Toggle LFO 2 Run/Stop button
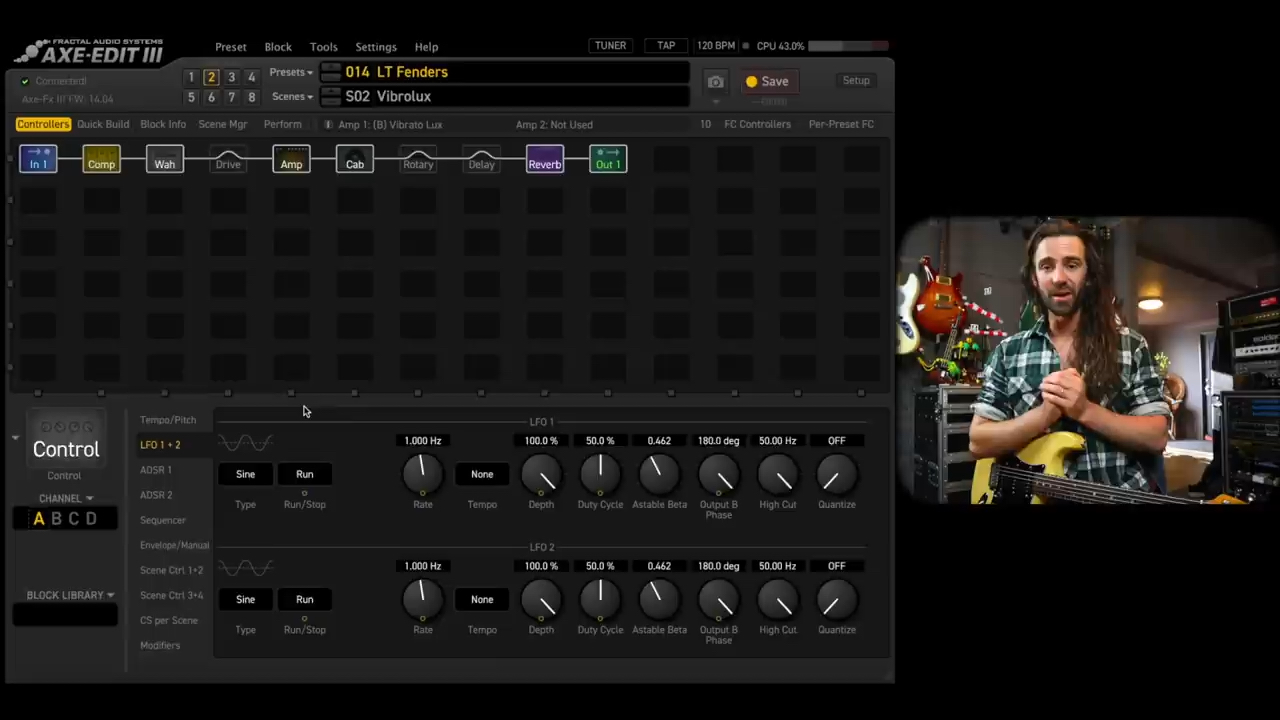The height and width of the screenshot is (720, 1280). 304,599
